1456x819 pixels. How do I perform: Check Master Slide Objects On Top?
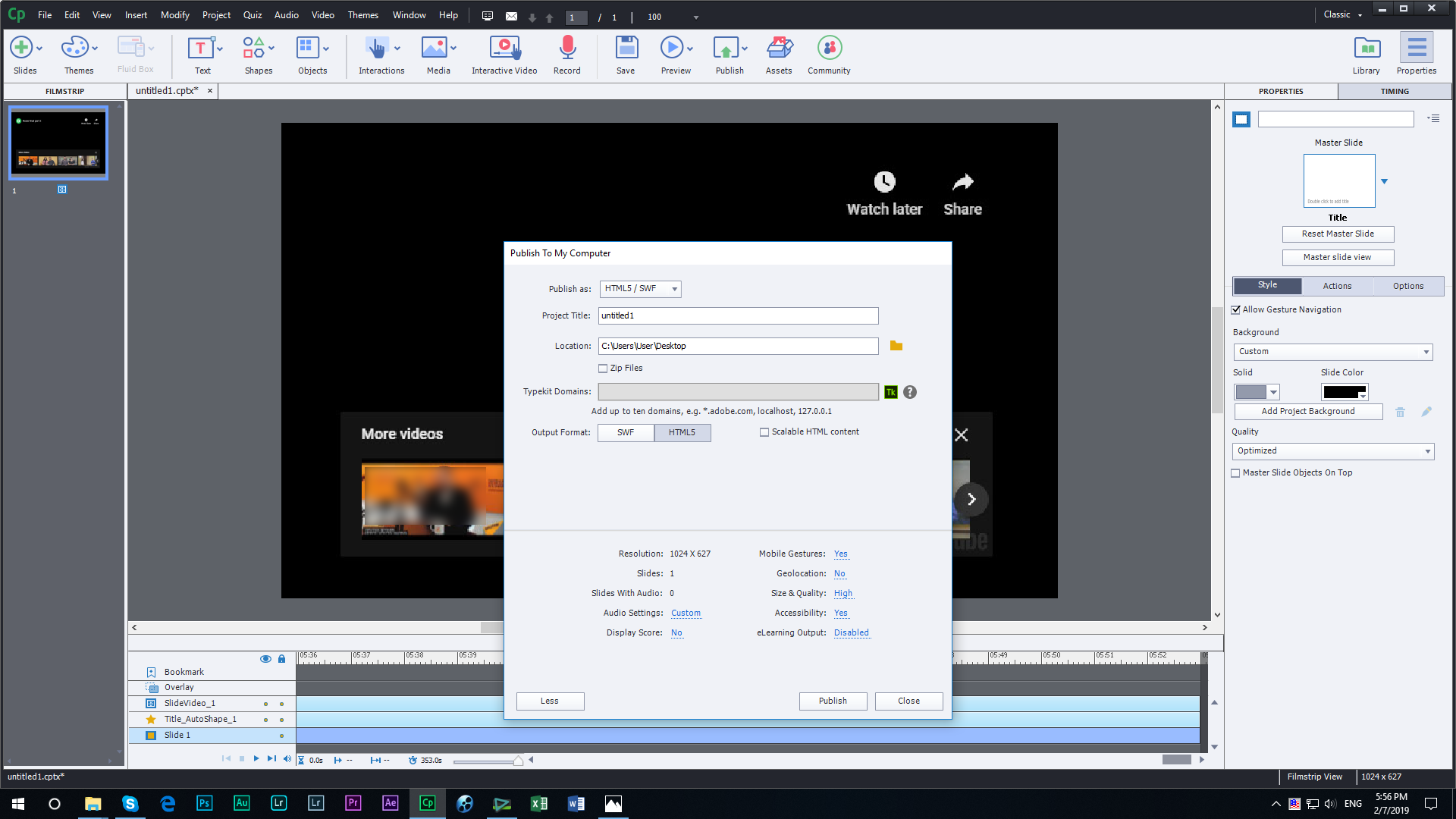[1236, 473]
